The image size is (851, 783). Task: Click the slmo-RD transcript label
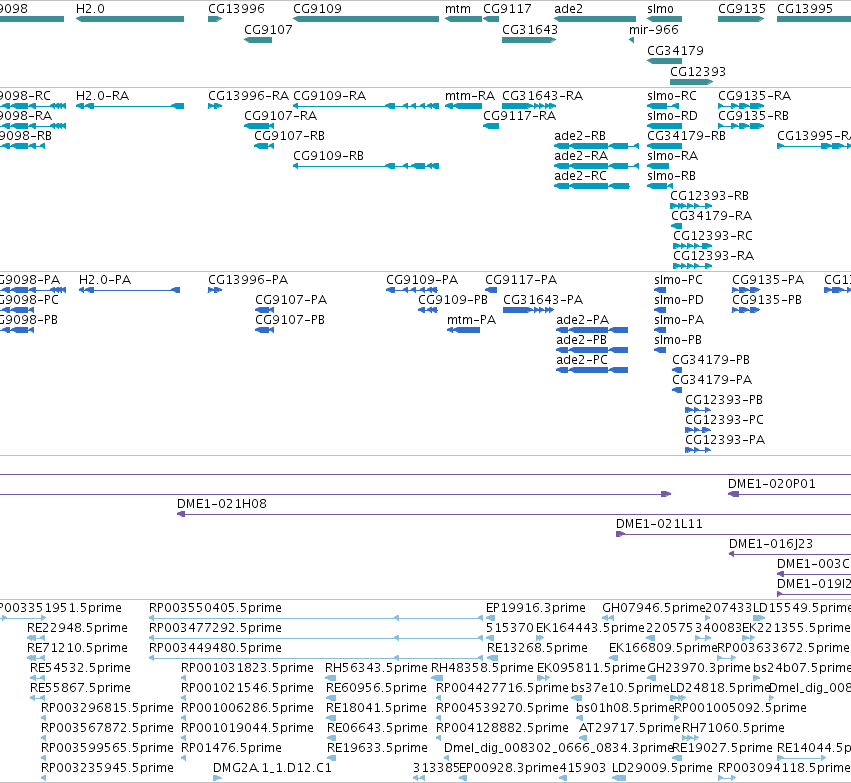[672, 116]
